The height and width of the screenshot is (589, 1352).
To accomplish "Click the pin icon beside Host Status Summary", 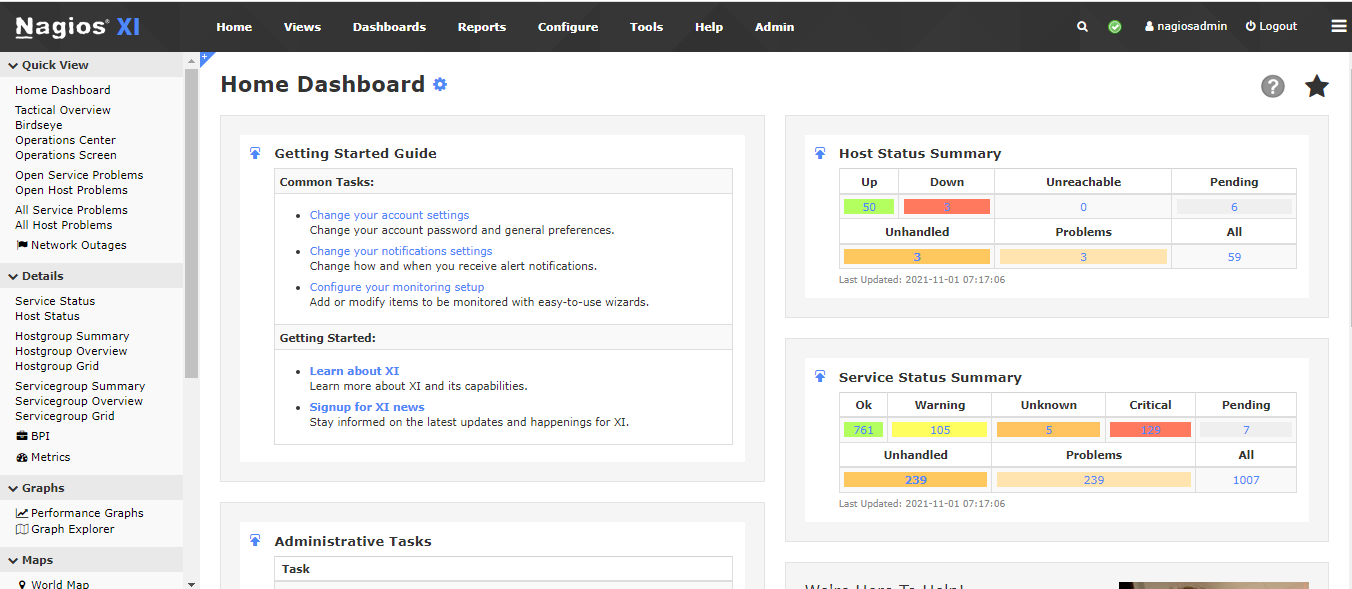I will tap(820, 153).
